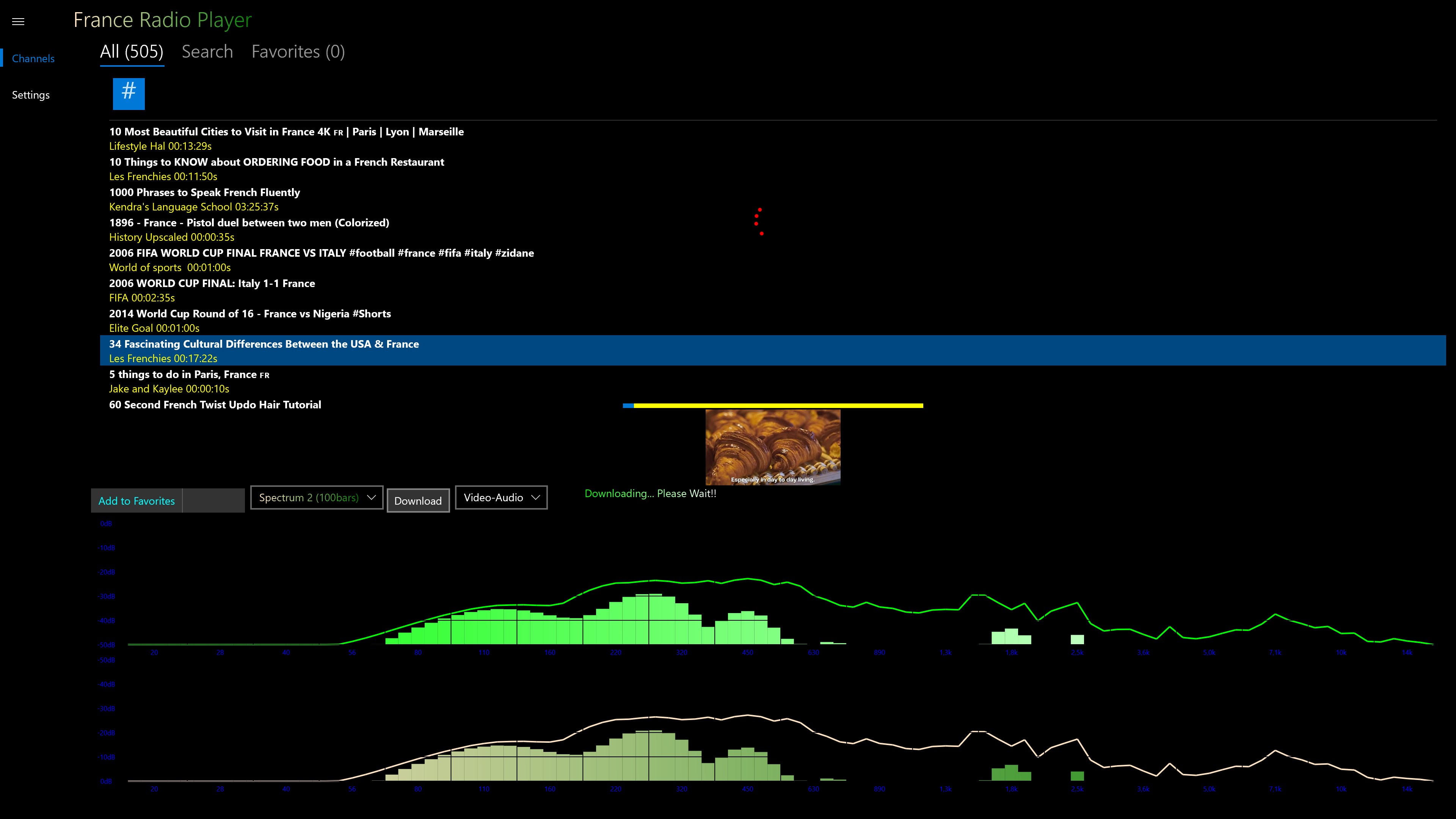Select the 1896 Pistol duel video
This screenshot has height=819, width=1456.
click(x=249, y=223)
